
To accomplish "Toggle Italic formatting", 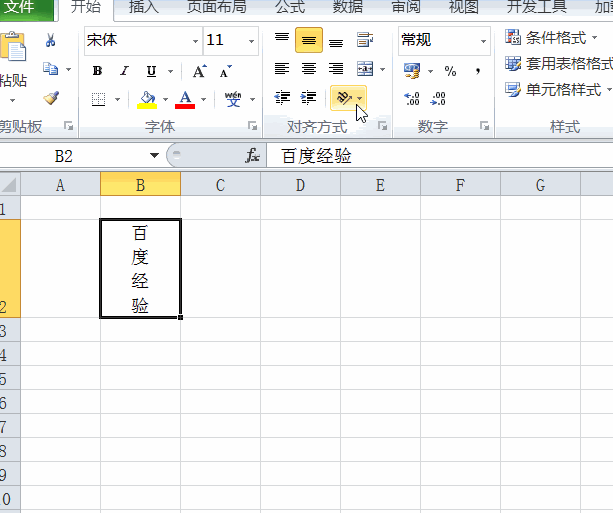I will (124, 71).
